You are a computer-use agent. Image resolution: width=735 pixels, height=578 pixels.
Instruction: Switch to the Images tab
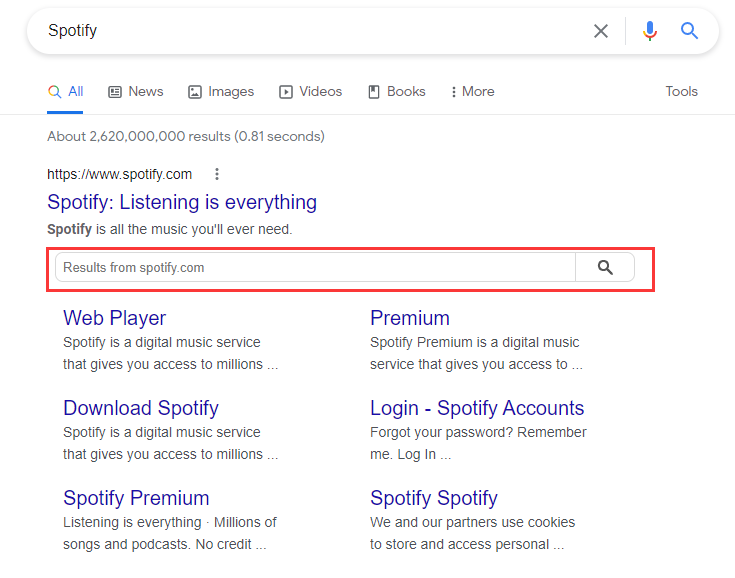pyautogui.click(x=221, y=92)
